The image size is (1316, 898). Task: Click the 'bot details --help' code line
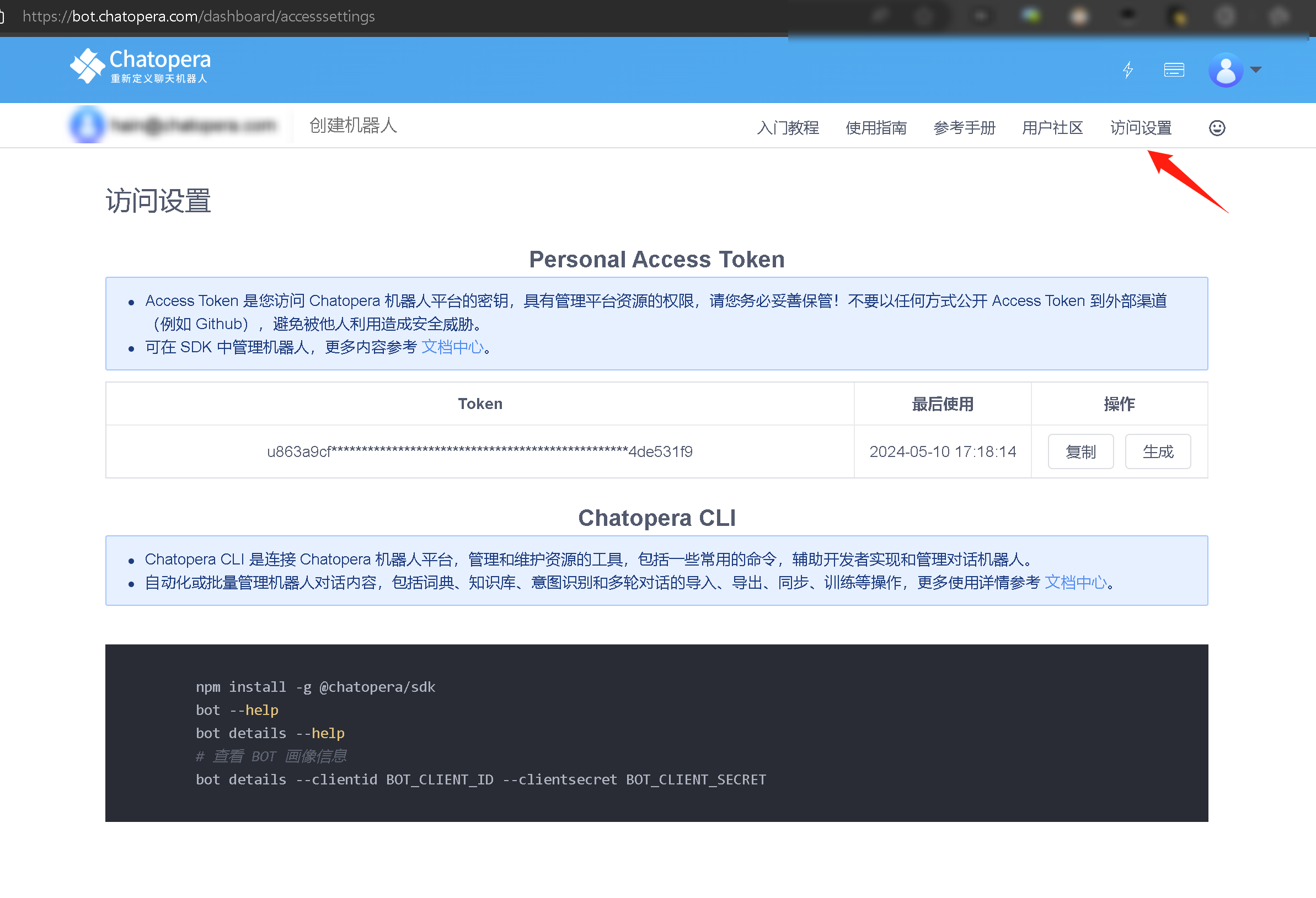270,733
